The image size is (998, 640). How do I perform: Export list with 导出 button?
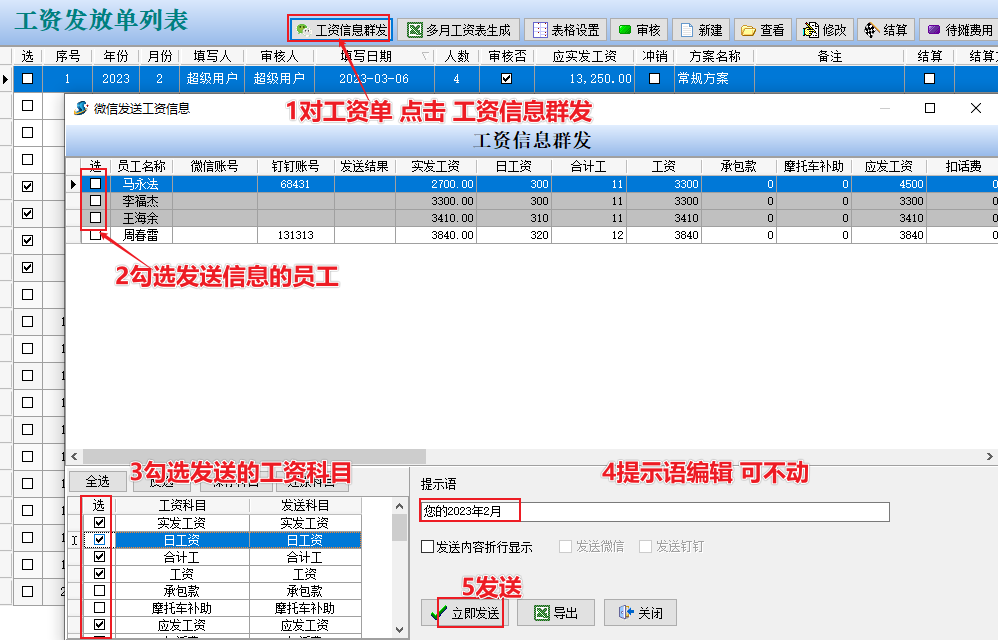(554, 612)
